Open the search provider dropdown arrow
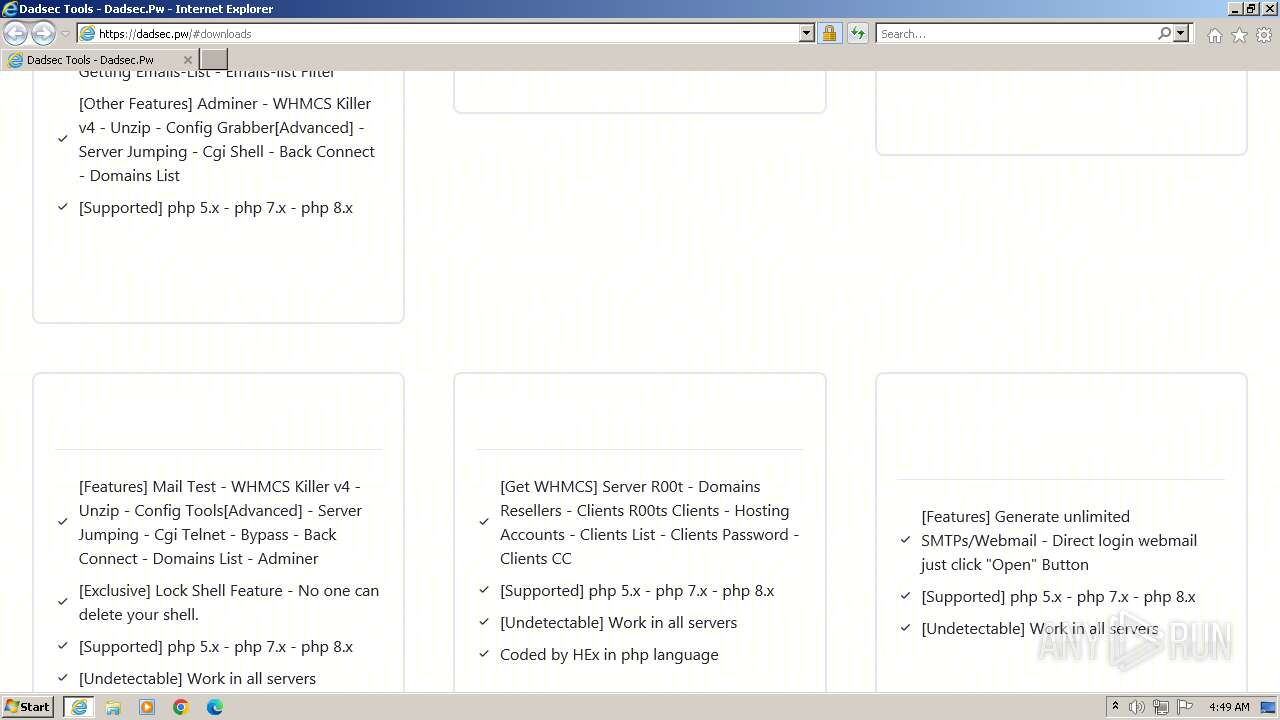Image resolution: width=1280 pixels, height=720 pixels. tap(1181, 33)
